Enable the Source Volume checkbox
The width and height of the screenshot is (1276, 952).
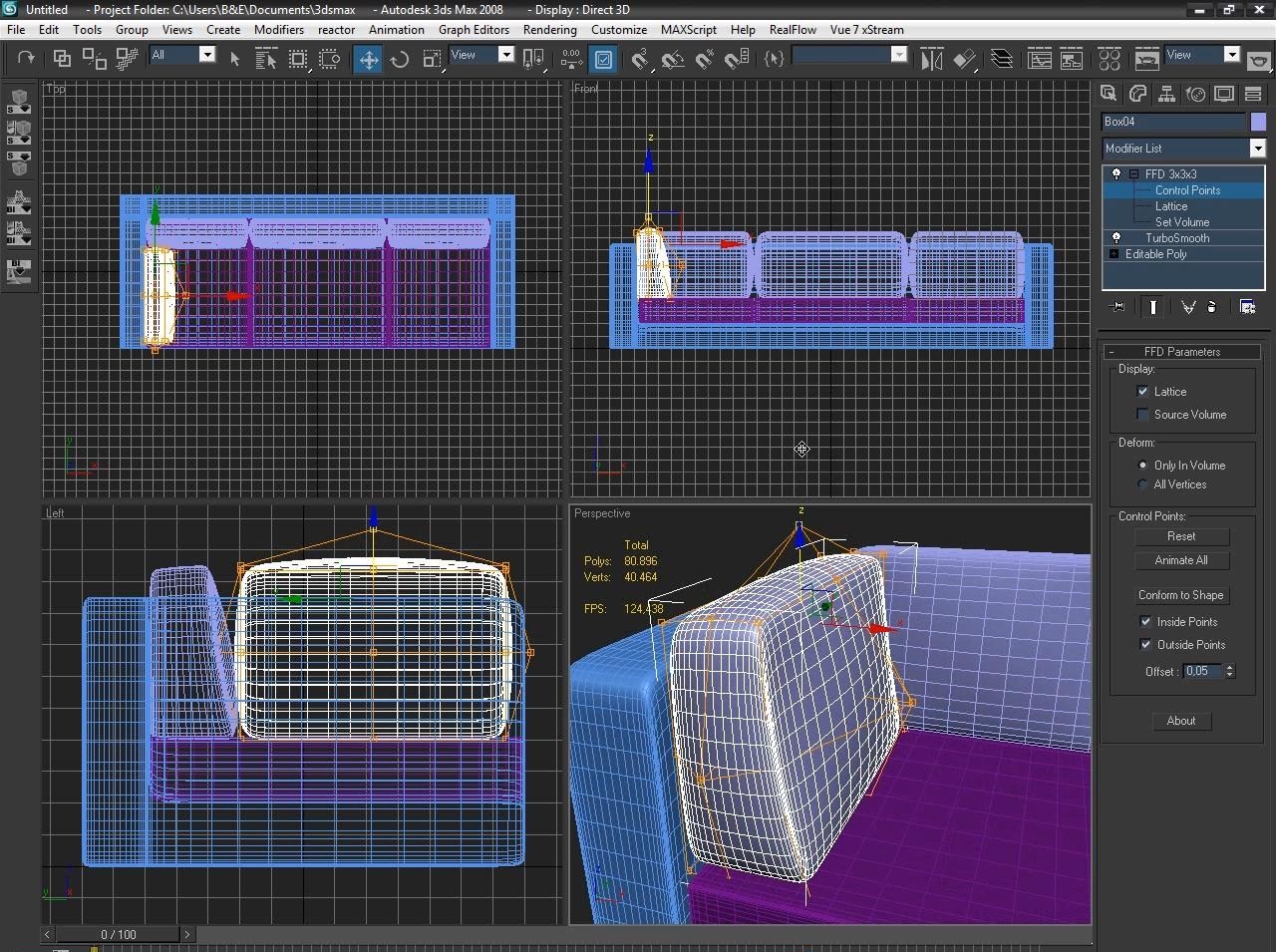click(x=1142, y=415)
